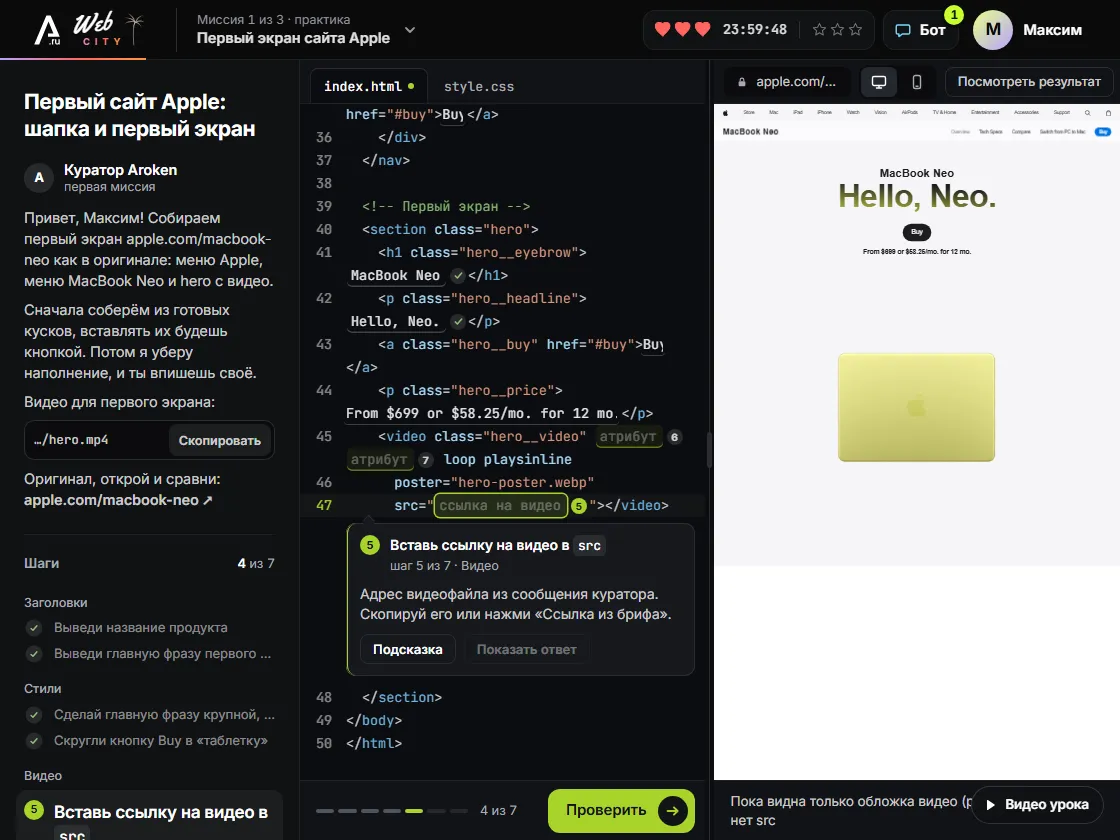The width and height of the screenshot is (1120, 840).
Task: Click the apple.com address field
Action: (787, 81)
